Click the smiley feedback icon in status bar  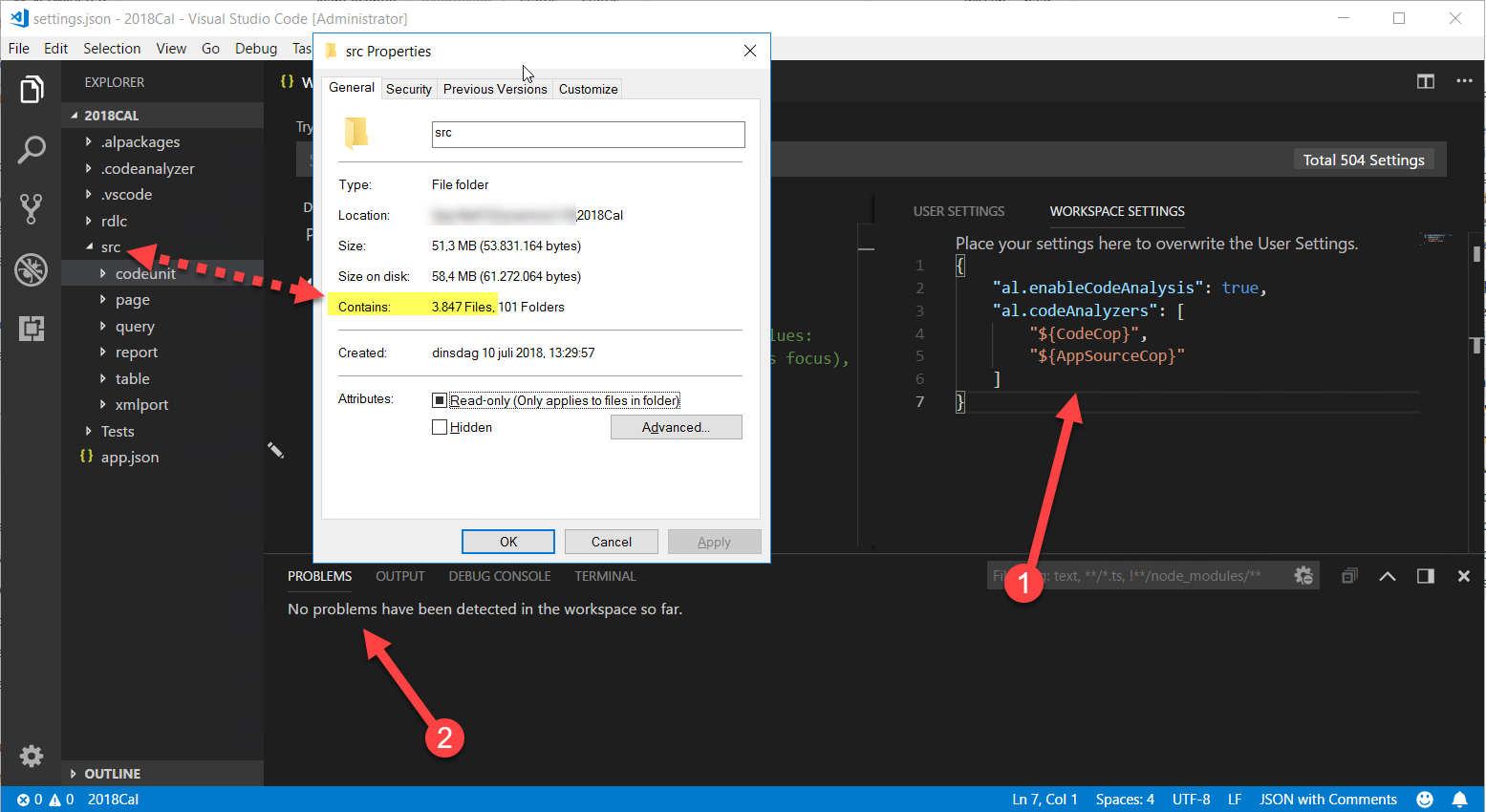(x=1424, y=799)
